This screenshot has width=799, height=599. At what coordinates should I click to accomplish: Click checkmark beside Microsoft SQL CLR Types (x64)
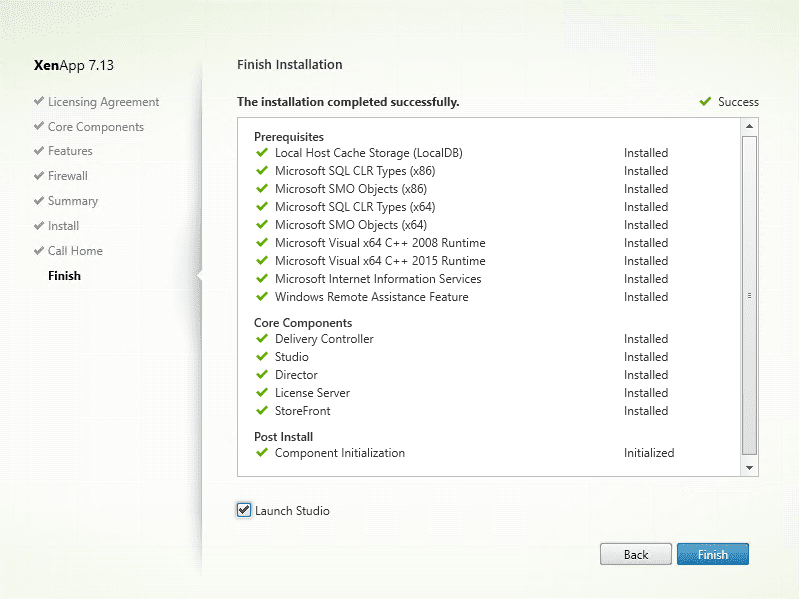262,206
